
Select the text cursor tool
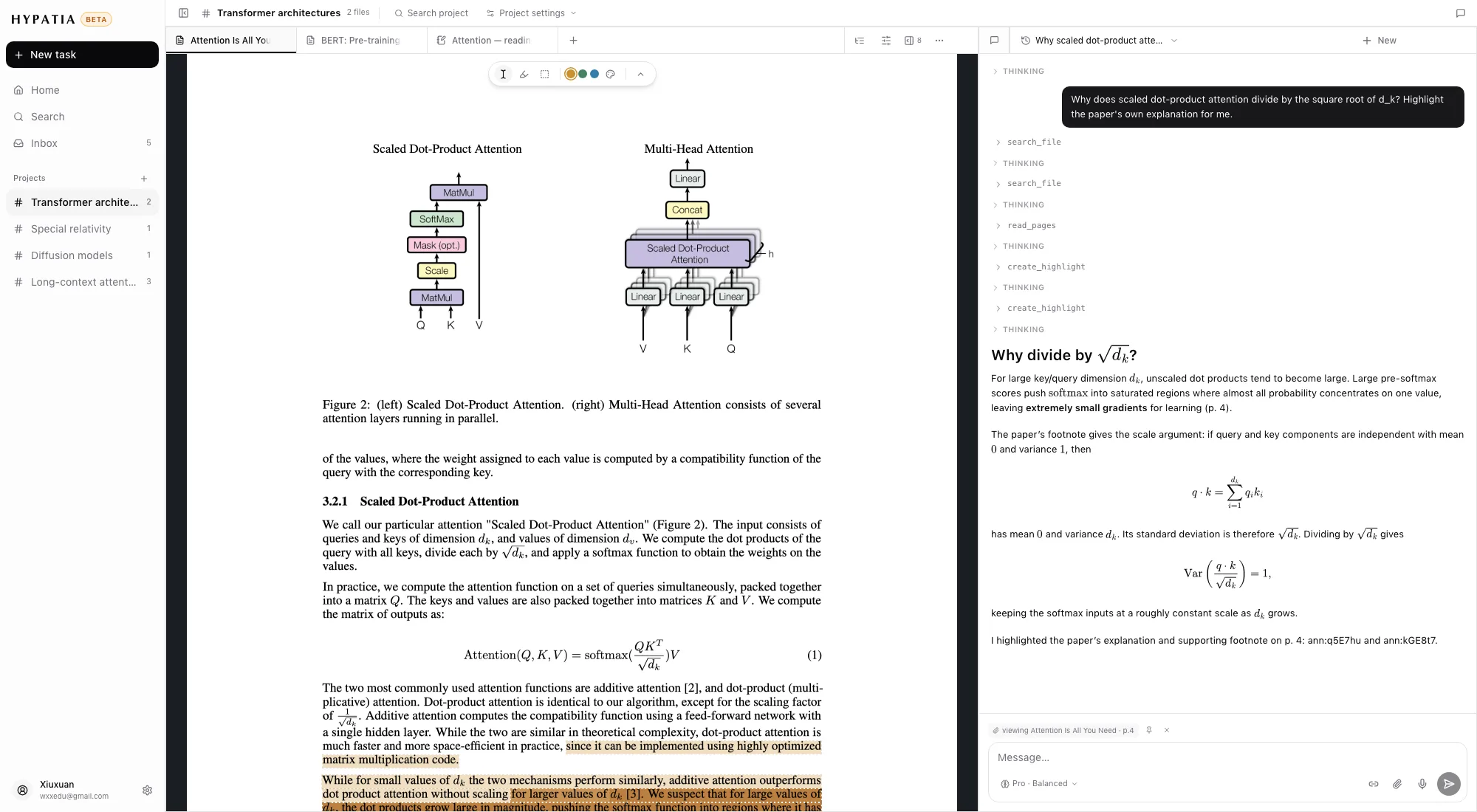(x=503, y=74)
